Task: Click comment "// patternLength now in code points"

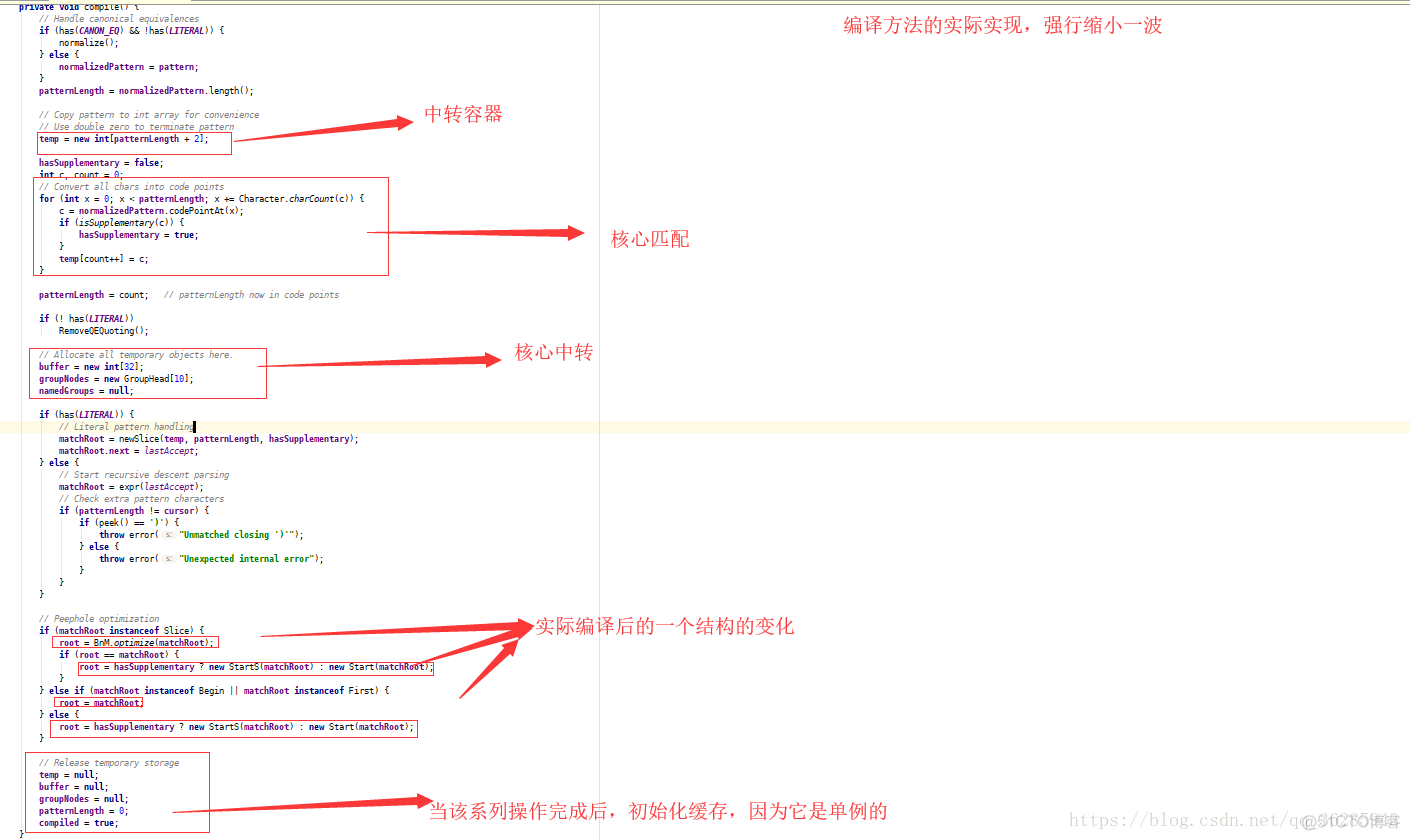Action: 252,295
